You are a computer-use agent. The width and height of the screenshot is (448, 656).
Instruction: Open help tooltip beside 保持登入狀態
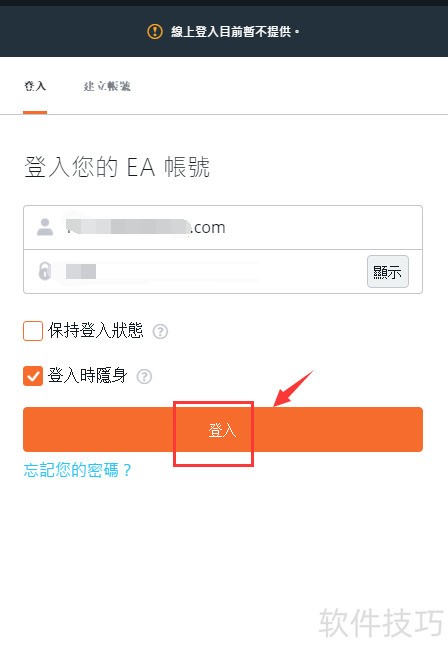coord(160,332)
